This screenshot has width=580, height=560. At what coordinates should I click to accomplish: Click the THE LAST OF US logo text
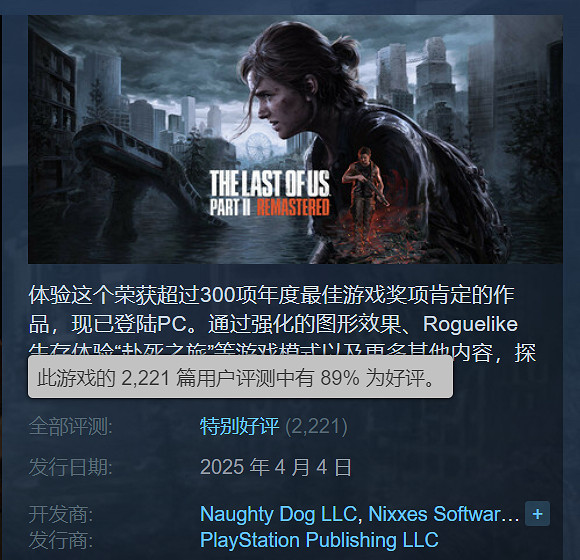click(x=270, y=183)
